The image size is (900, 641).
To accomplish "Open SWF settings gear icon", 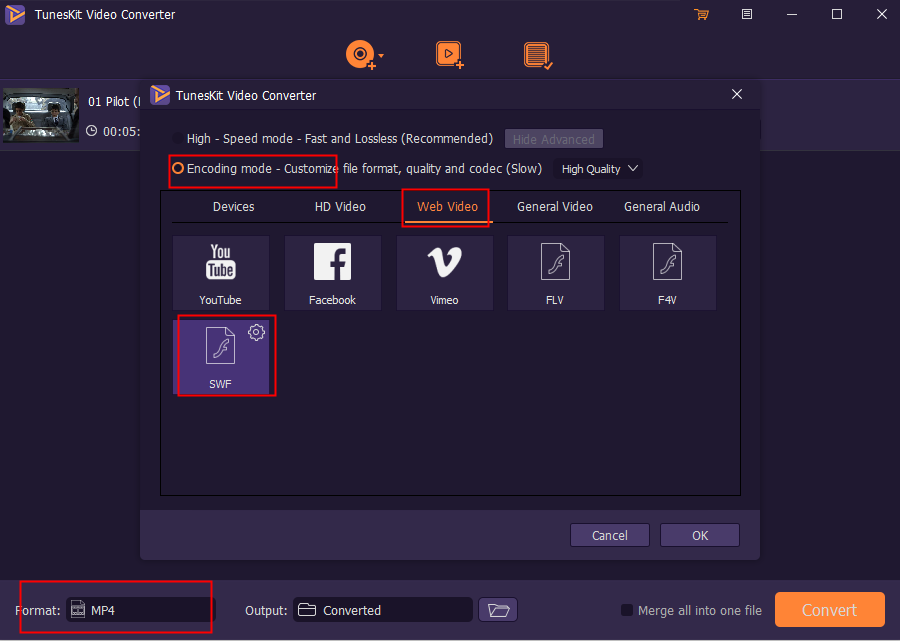I will [x=257, y=332].
